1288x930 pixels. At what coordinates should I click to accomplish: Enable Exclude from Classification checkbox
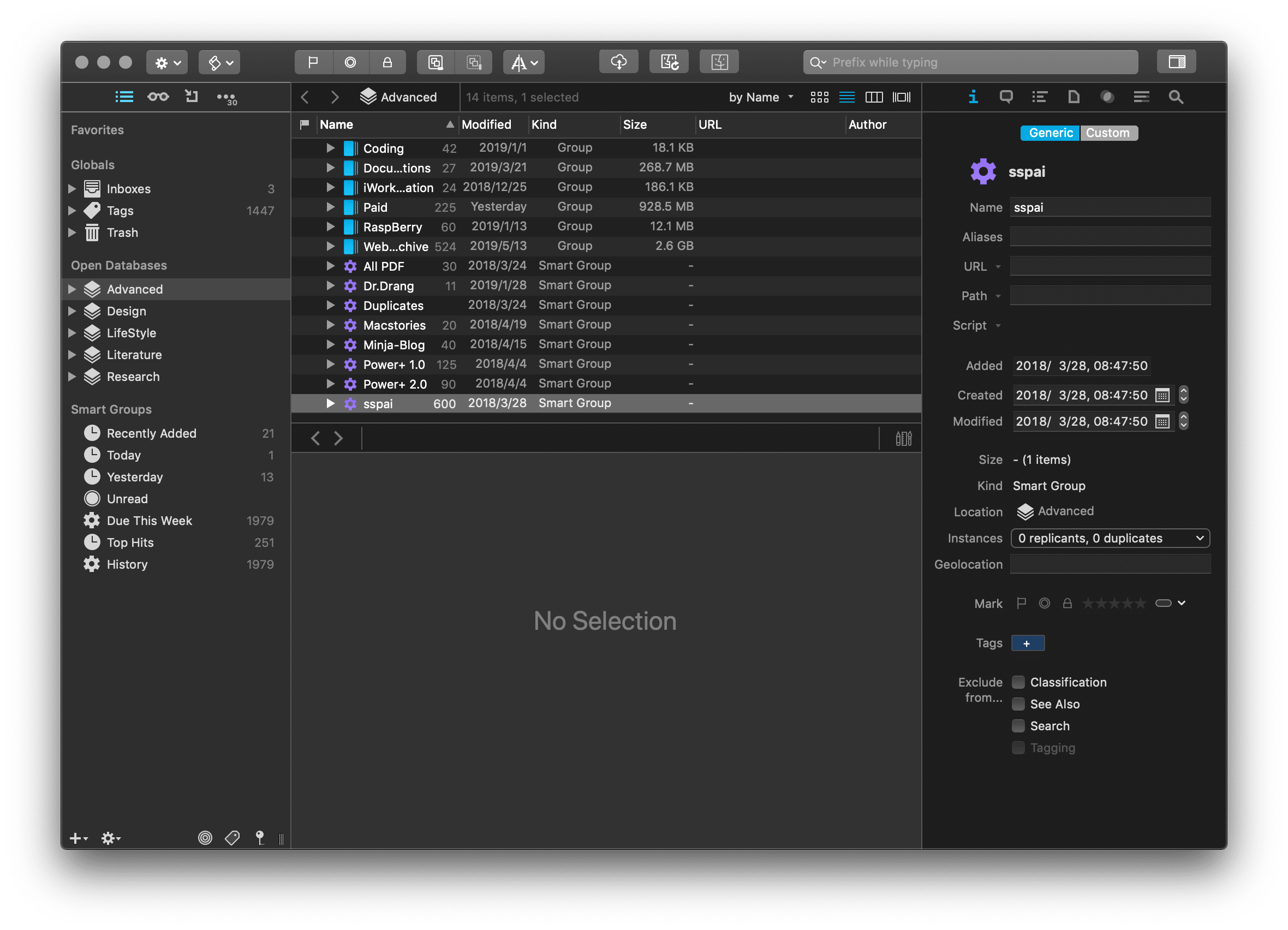1018,682
